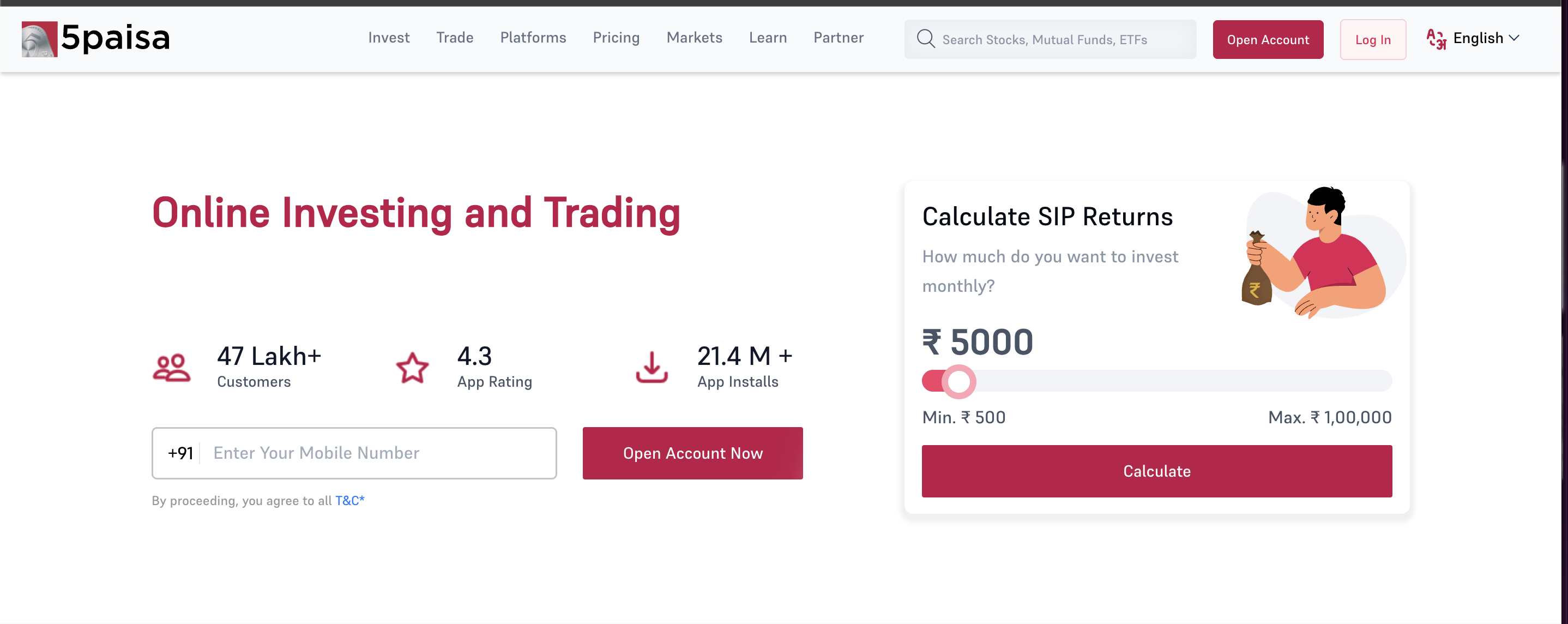Click the Calculate SIP Returns heading
This screenshot has height=624, width=1568.
(1047, 217)
